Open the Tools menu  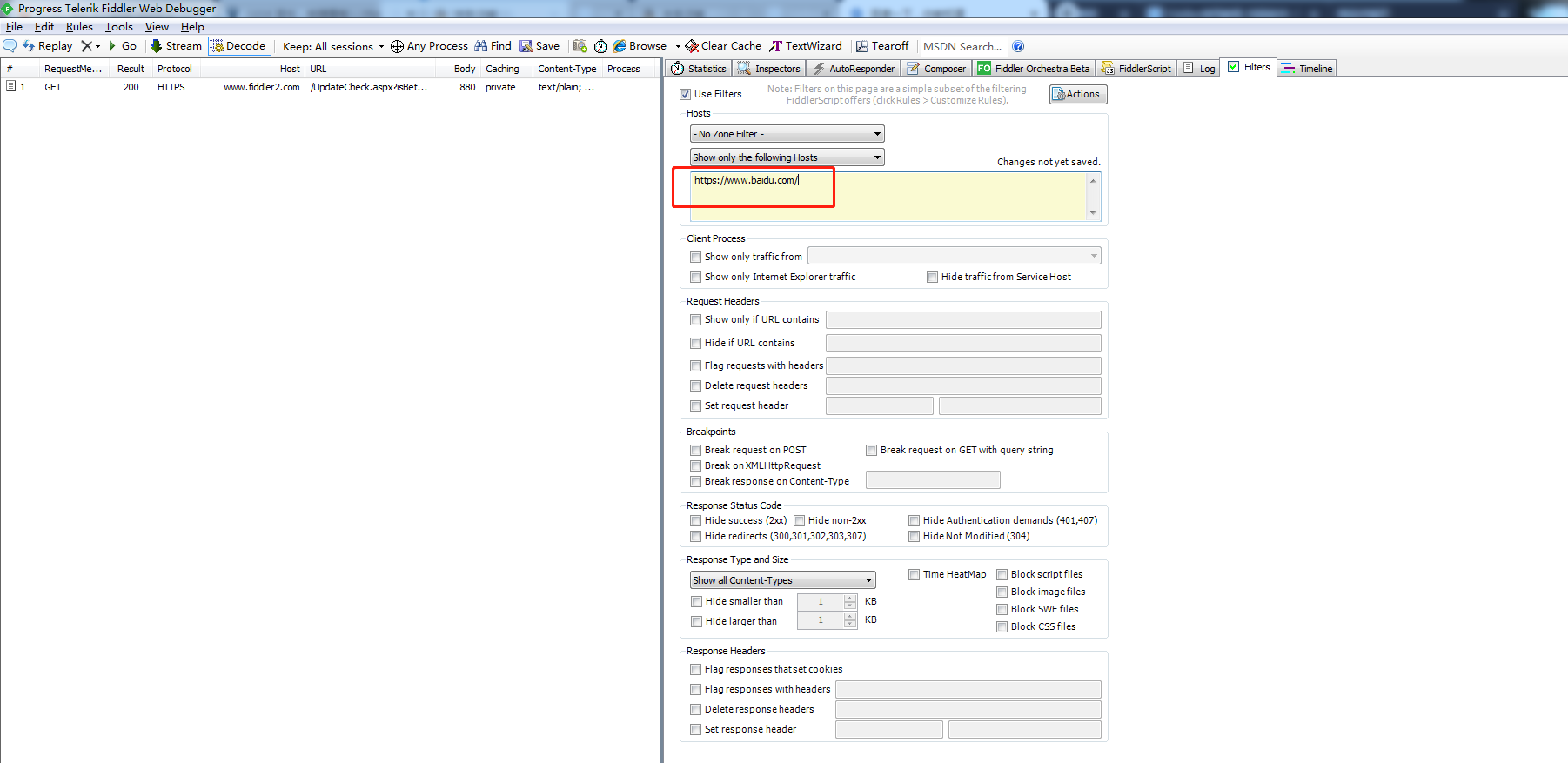119,27
